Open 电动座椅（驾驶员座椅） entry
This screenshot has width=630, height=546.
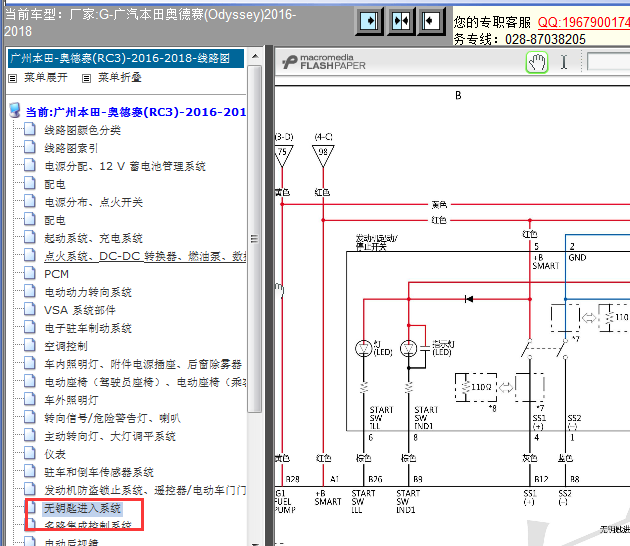(145, 382)
